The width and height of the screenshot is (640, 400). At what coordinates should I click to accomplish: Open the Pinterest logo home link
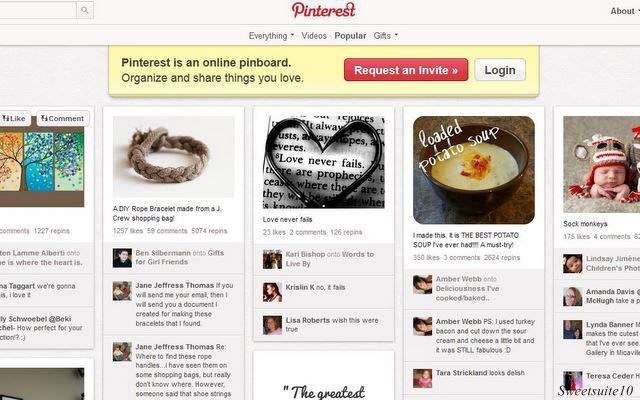coord(323,10)
